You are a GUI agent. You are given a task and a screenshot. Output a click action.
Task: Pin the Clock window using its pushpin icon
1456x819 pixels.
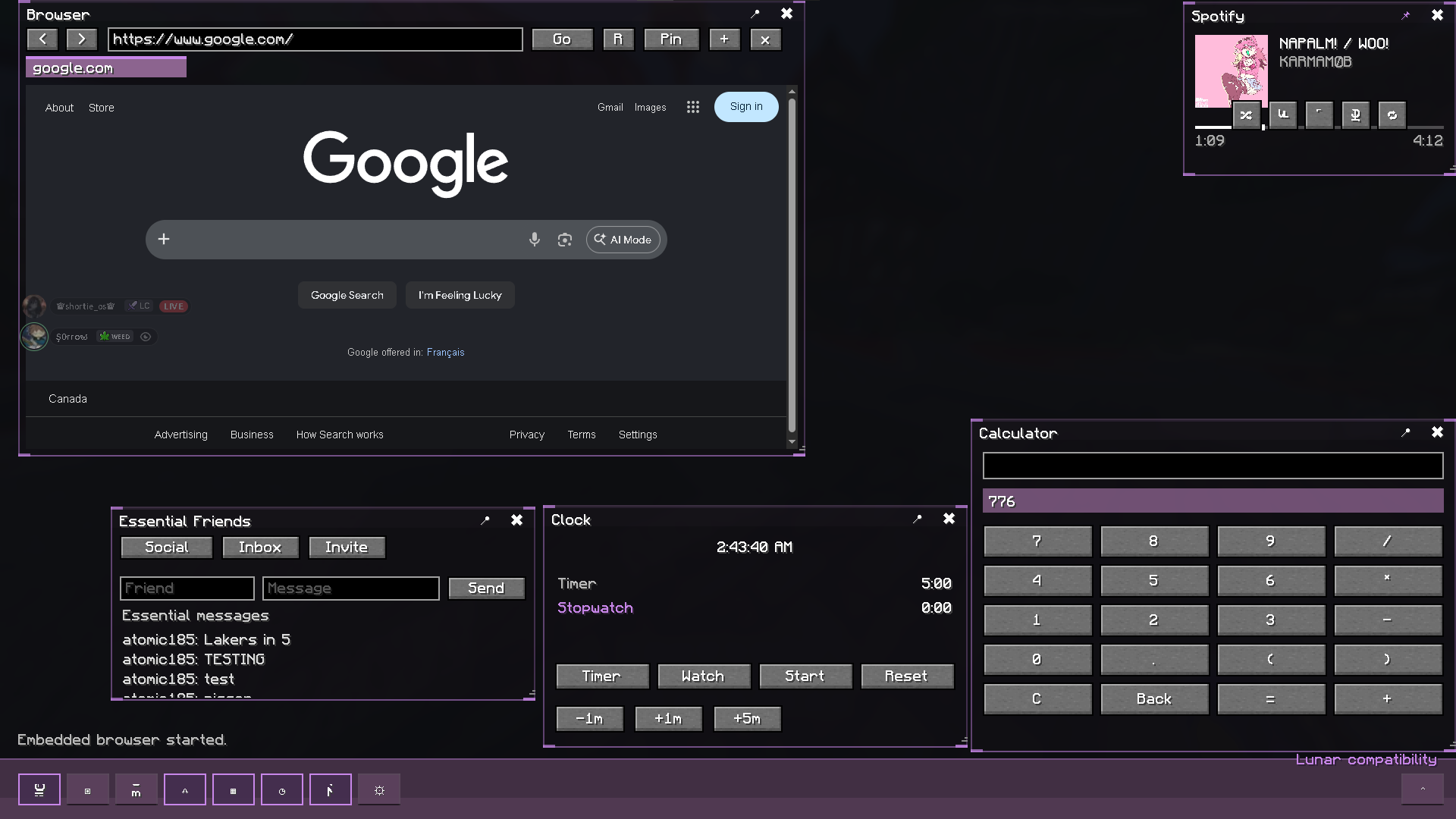click(918, 519)
